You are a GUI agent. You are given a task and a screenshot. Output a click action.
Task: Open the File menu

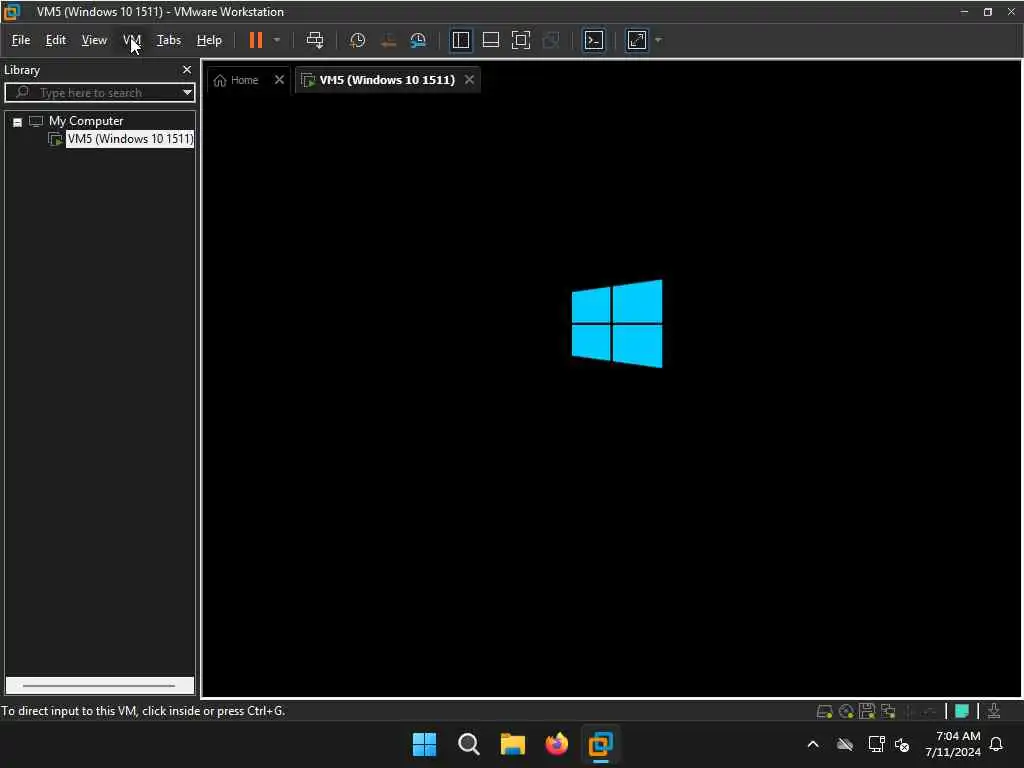click(x=21, y=40)
